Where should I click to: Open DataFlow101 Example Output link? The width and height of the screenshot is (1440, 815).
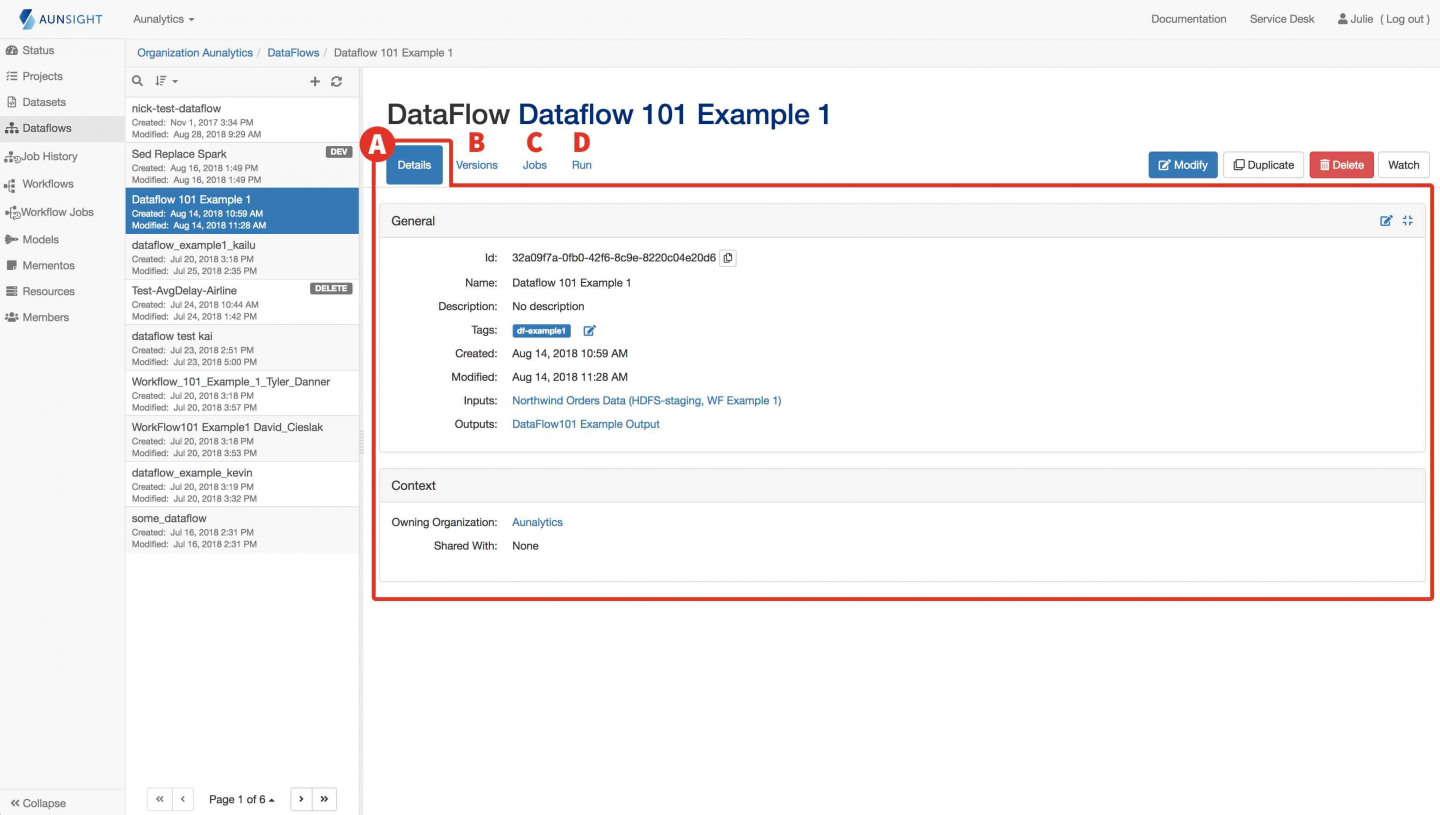(x=586, y=424)
